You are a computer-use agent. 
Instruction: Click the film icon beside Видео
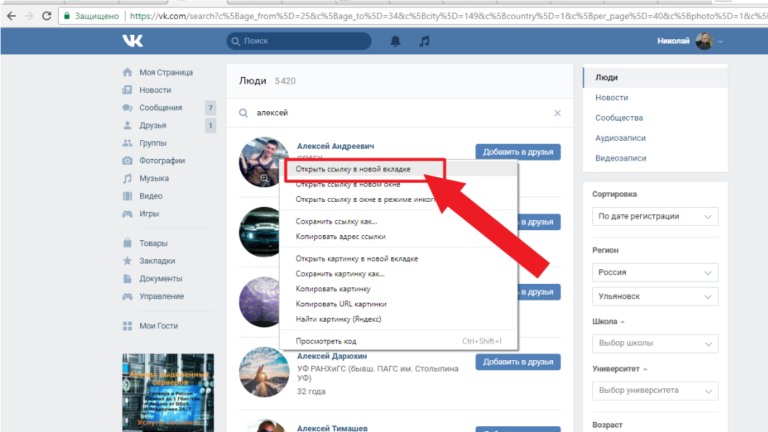pos(127,196)
